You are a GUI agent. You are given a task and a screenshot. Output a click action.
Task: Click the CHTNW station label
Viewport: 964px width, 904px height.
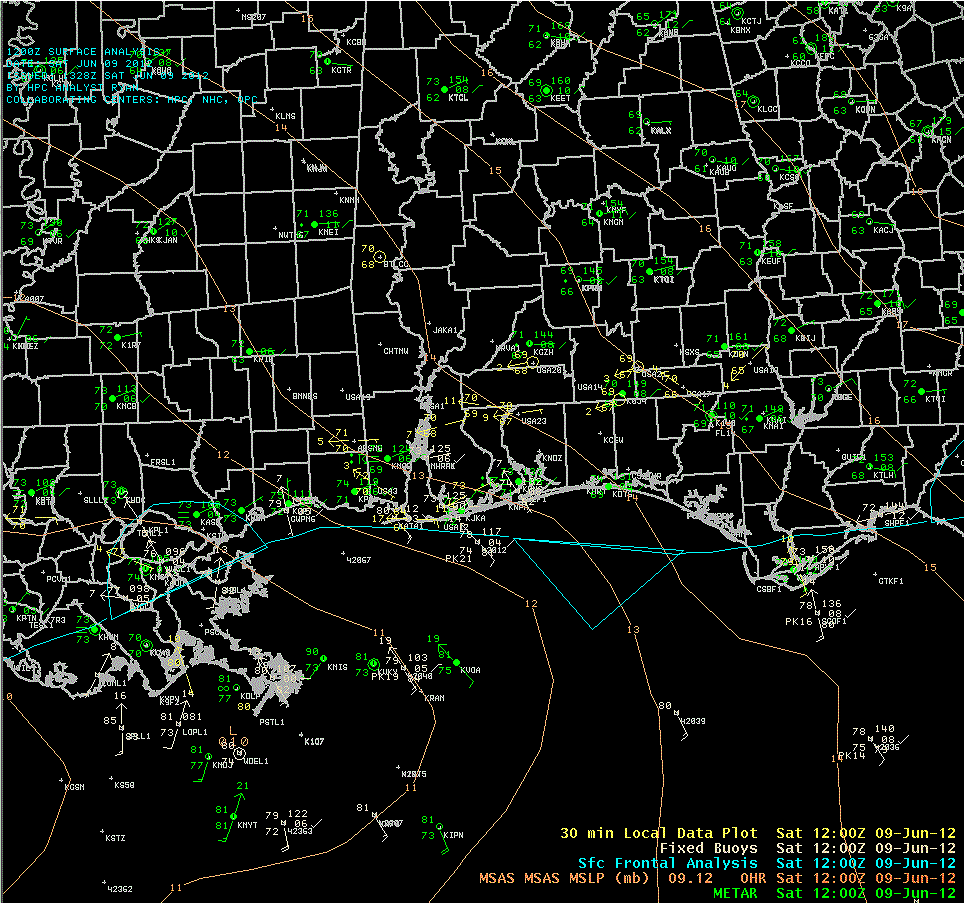[396, 351]
